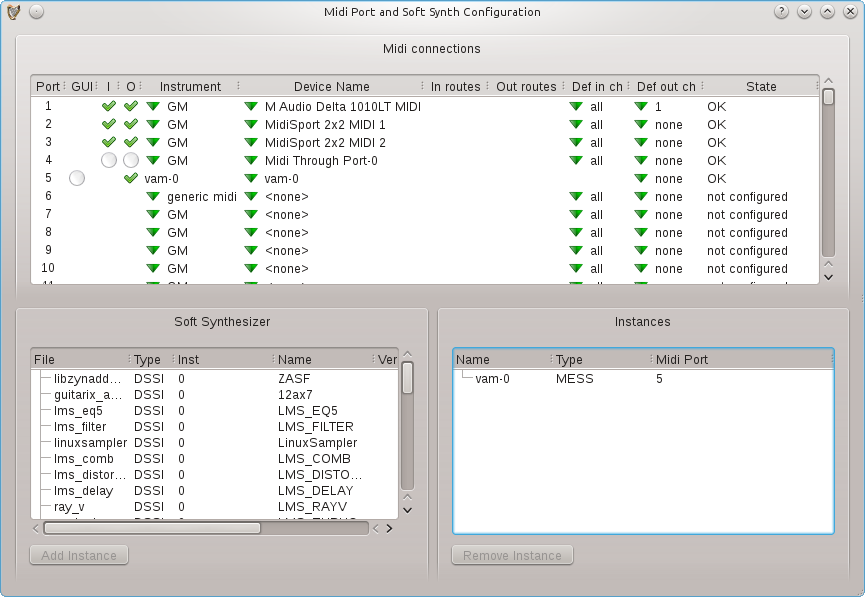Open device dropdown for Midi Through Port-0
Viewport: 865px width, 597px height.
pos(251,161)
